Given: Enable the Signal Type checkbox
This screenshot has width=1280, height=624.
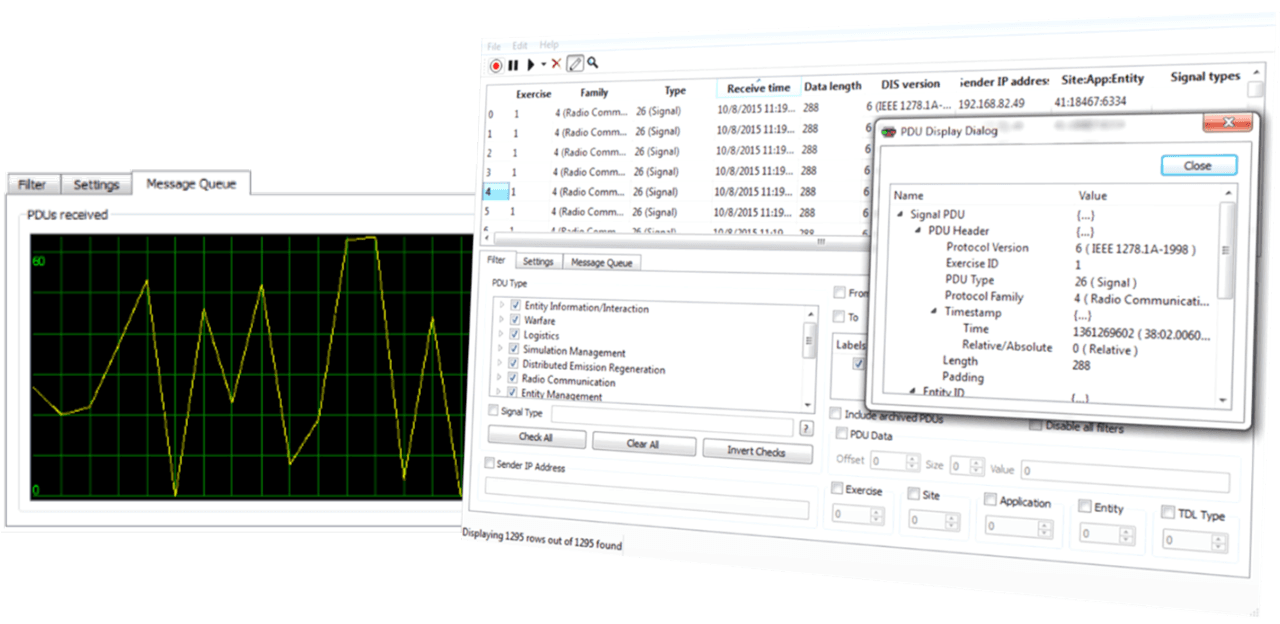Looking at the screenshot, I should tap(493, 410).
